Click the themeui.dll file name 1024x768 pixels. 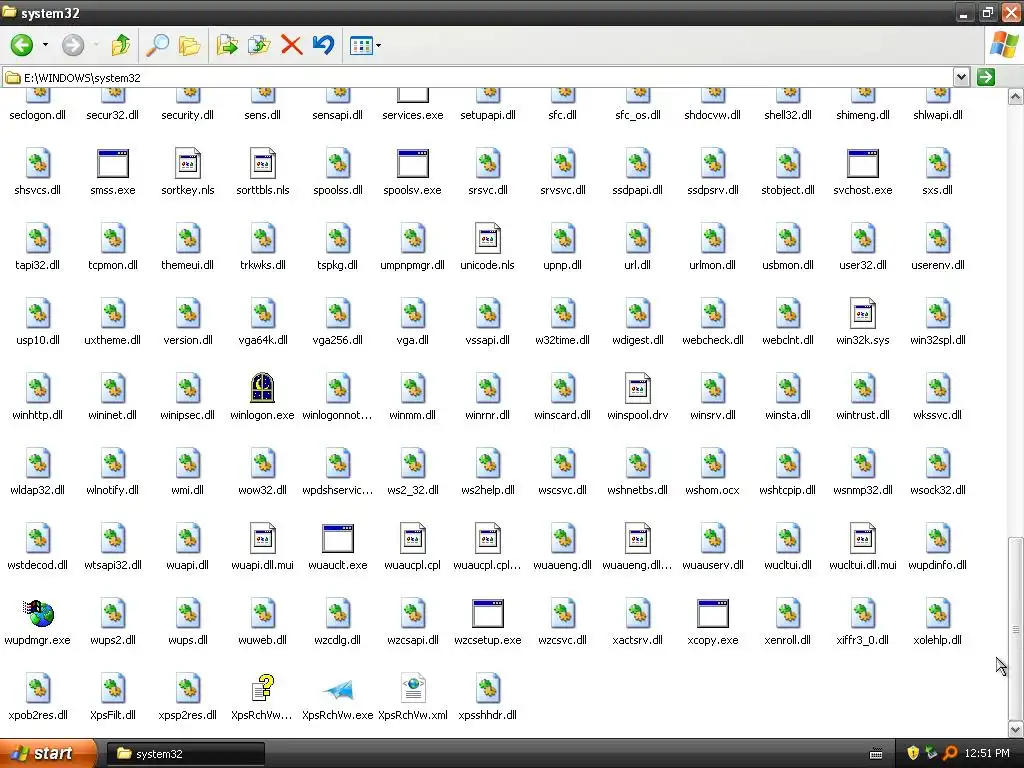(x=188, y=265)
